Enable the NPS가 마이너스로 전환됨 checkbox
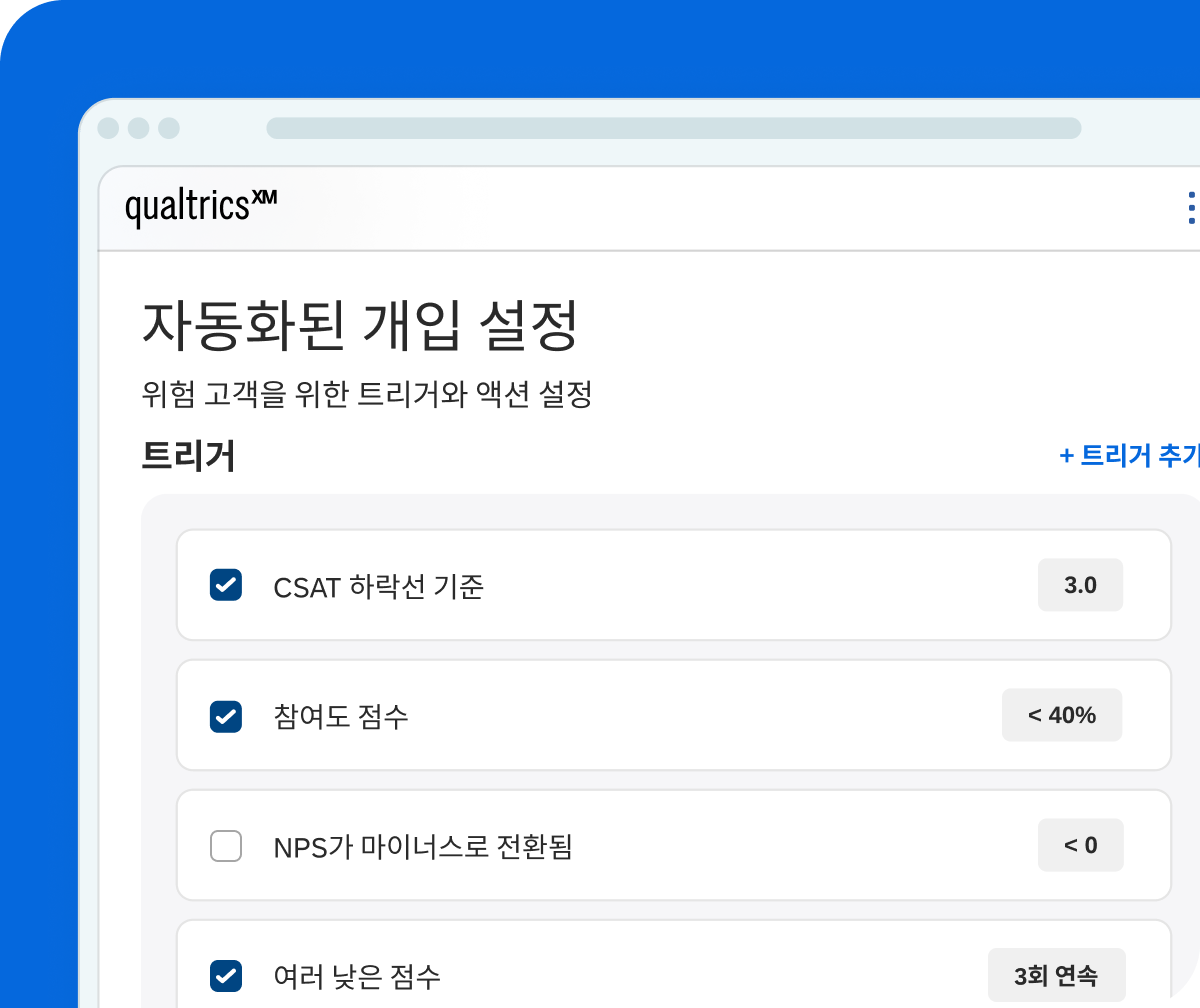The height and width of the screenshot is (1008, 1200). (x=226, y=846)
